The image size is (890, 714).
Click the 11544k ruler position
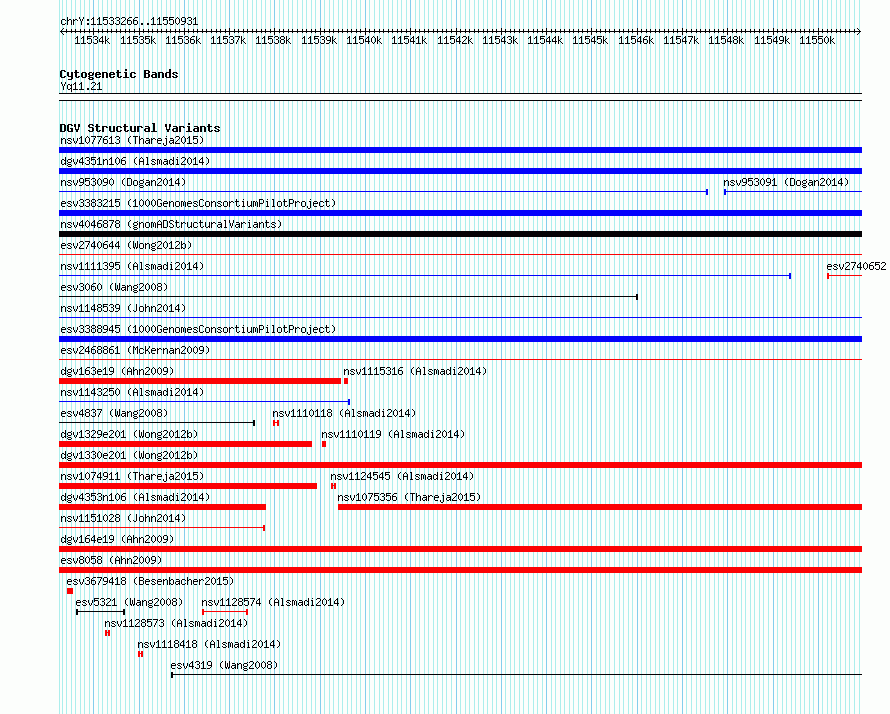(x=545, y=41)
